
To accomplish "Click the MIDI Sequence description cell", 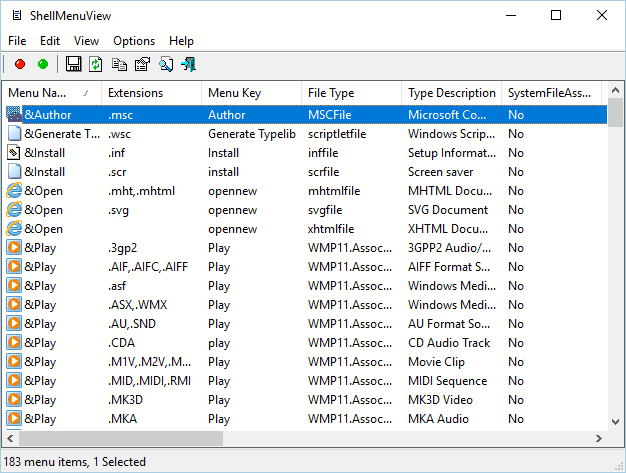I will [448, 381].
